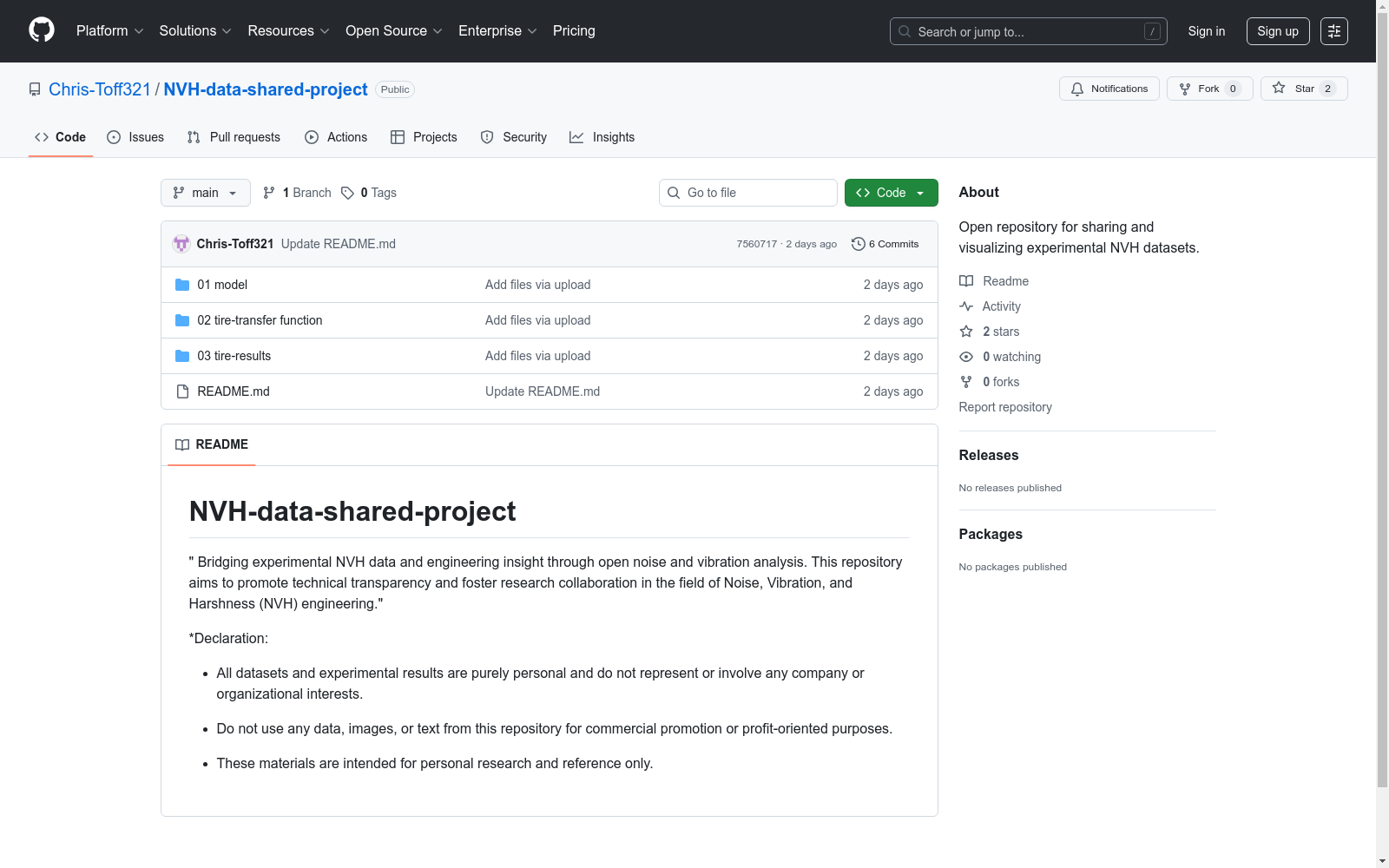Open the Projects tab

click(x=424, y=137)
